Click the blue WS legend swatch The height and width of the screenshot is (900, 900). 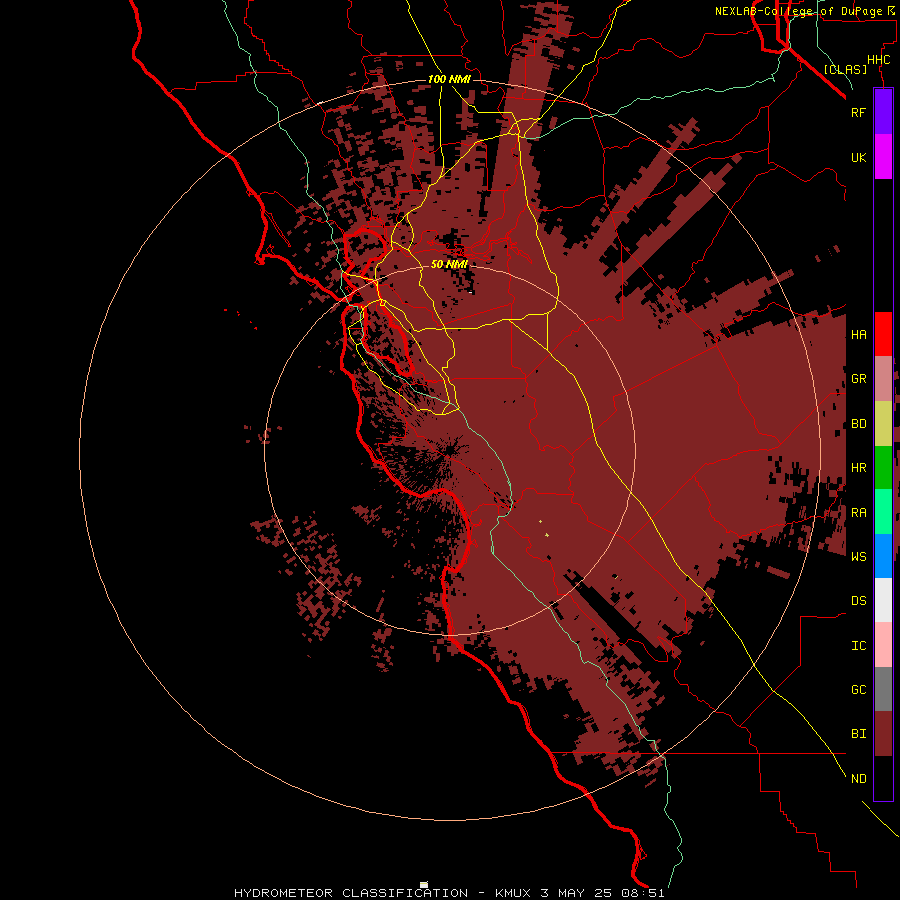point(883,556)
